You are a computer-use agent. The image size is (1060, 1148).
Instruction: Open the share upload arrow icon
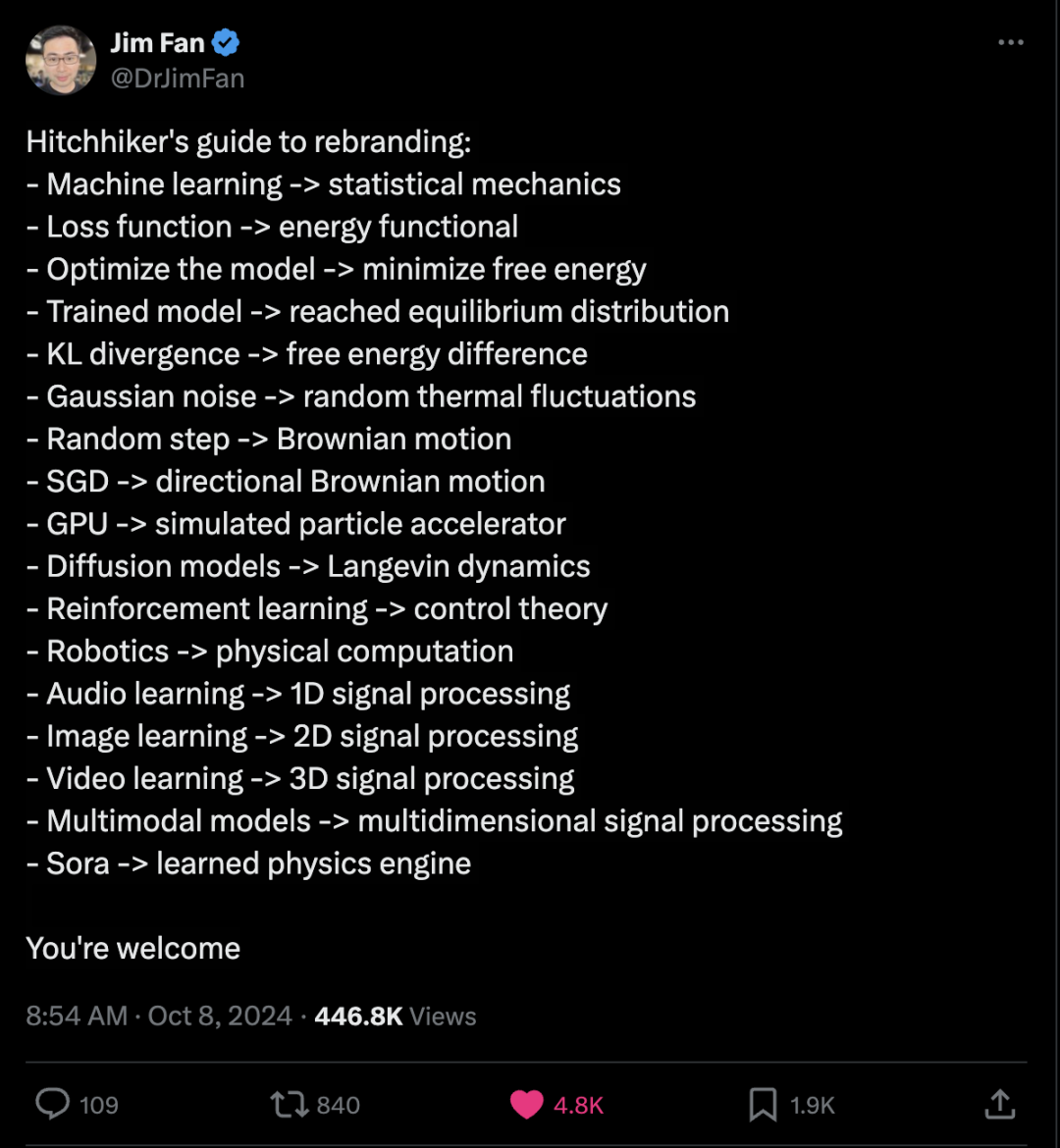point(1000,1104)
